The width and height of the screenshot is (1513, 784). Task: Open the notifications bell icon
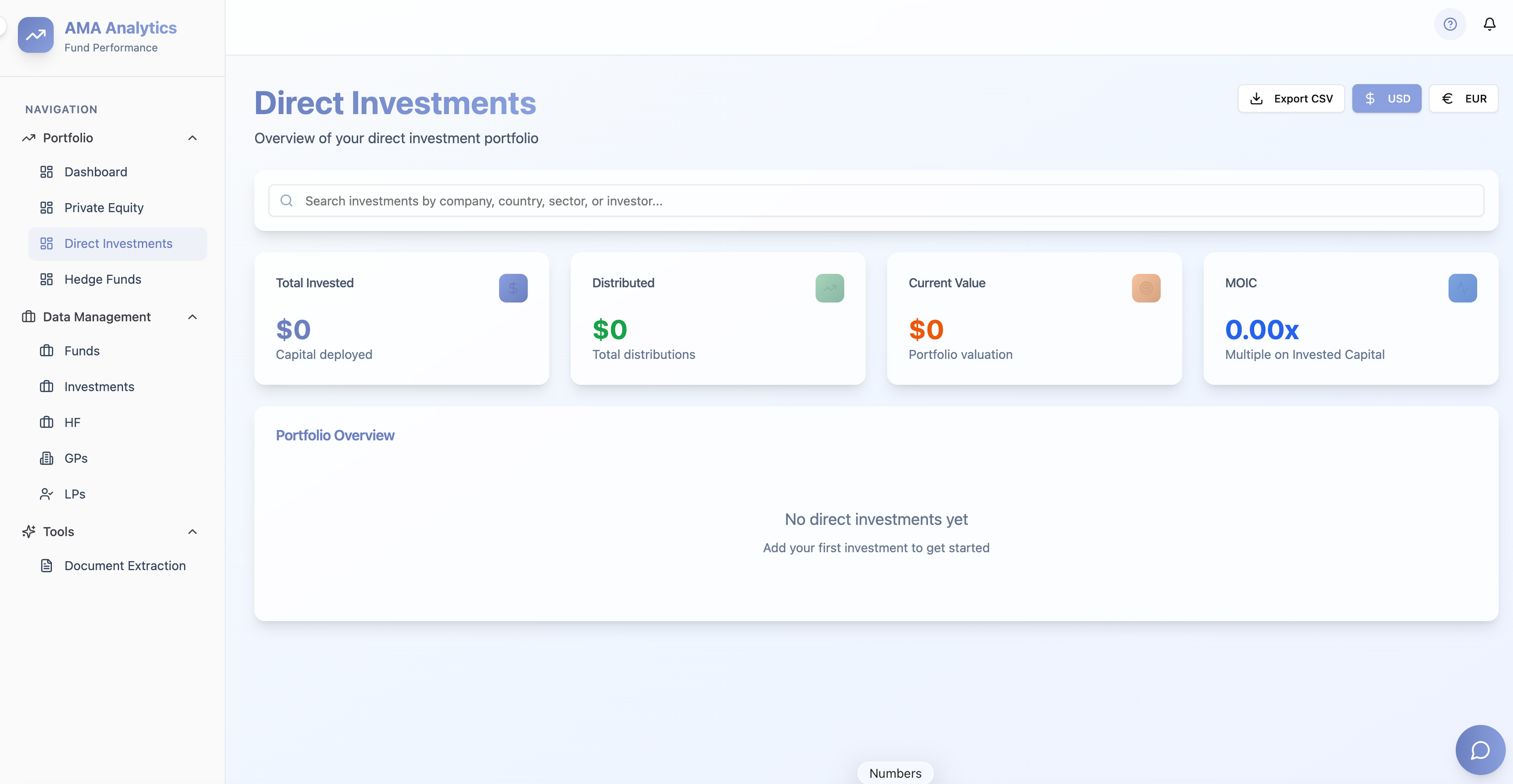(x=1489, y=24)
